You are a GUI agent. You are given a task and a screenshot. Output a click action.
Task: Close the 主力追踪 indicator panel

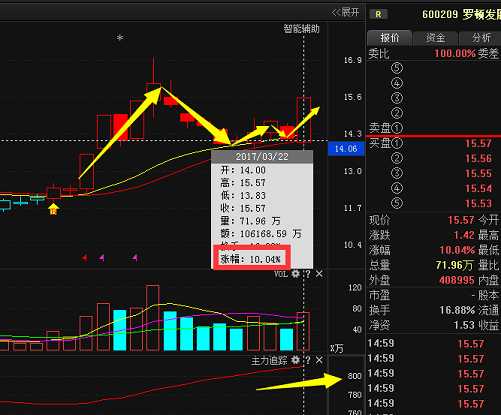pos(319,360)
